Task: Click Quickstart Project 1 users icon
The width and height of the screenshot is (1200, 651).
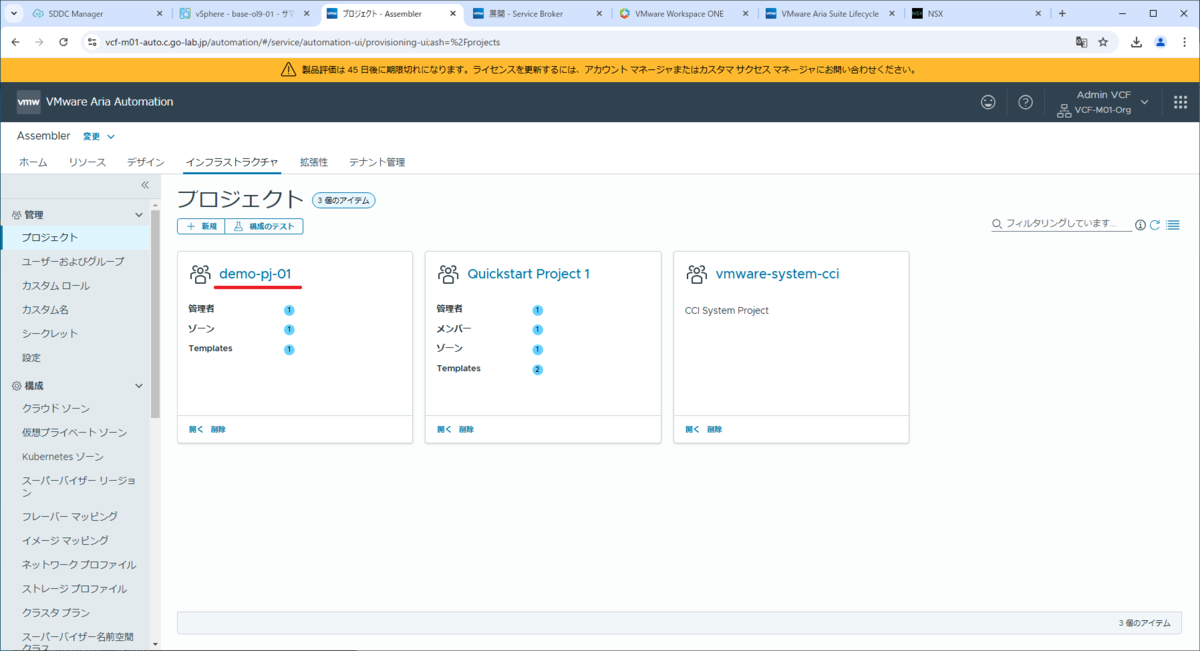Action: (448, 274)
